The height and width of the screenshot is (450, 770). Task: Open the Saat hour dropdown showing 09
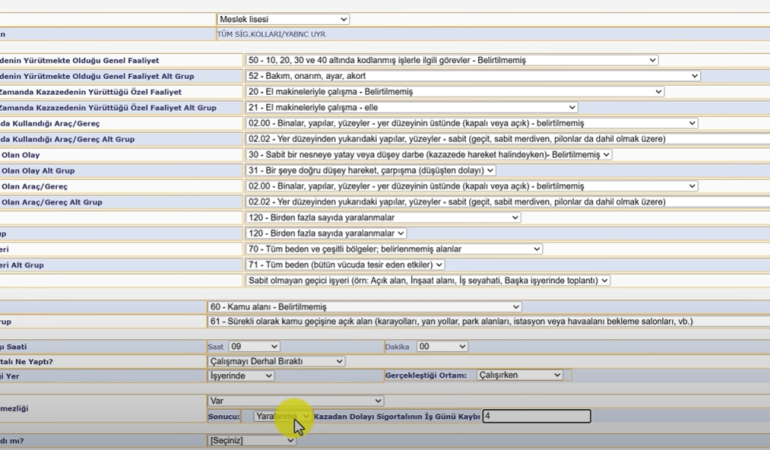pos(254,346)
